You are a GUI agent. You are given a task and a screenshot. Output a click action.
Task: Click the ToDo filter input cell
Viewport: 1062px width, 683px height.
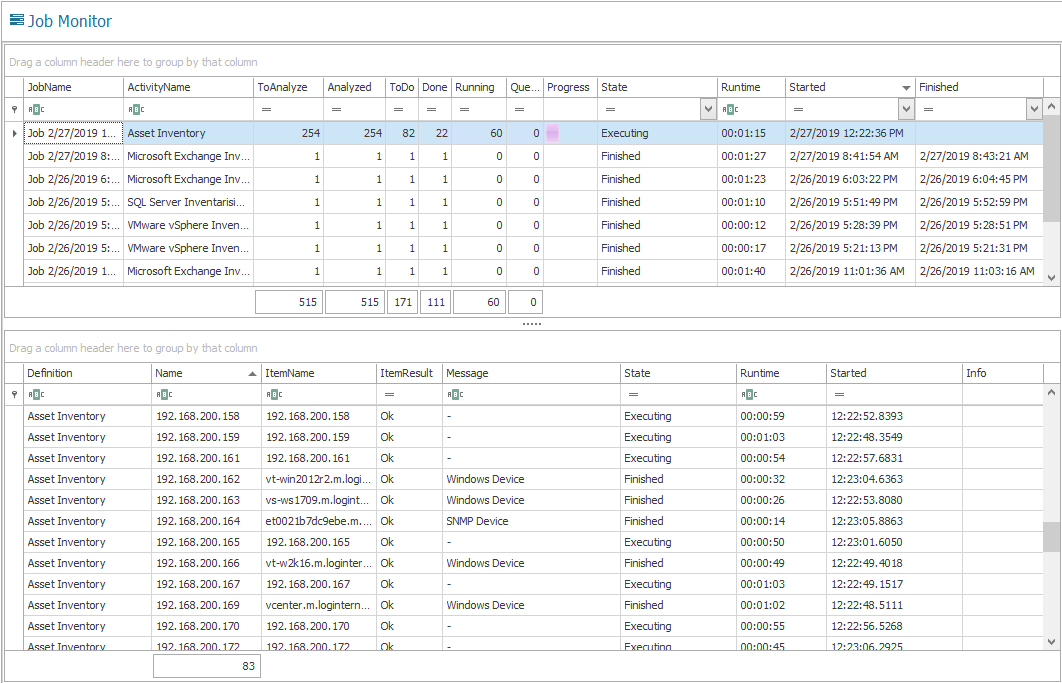coord(402,109)
